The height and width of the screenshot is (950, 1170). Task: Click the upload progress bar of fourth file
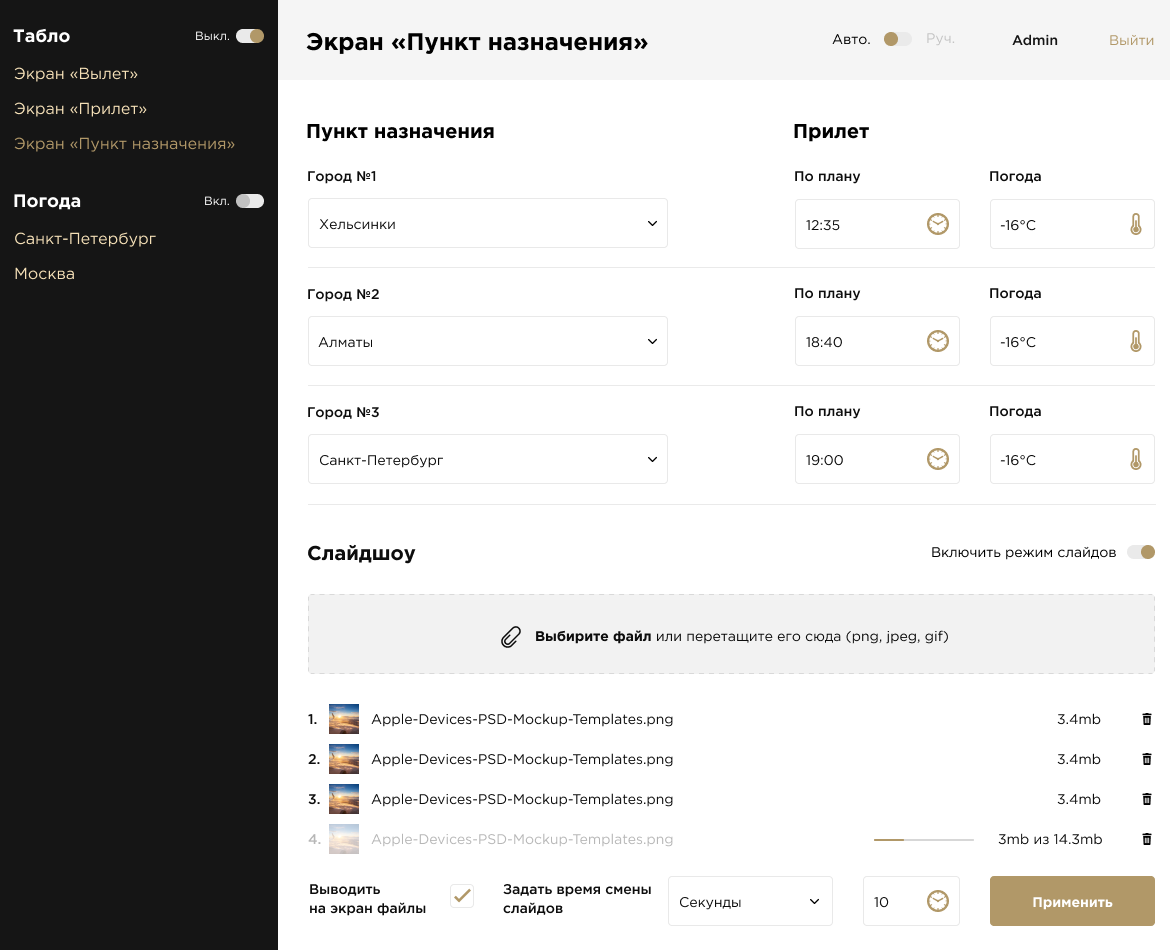[x=923, y=840]
